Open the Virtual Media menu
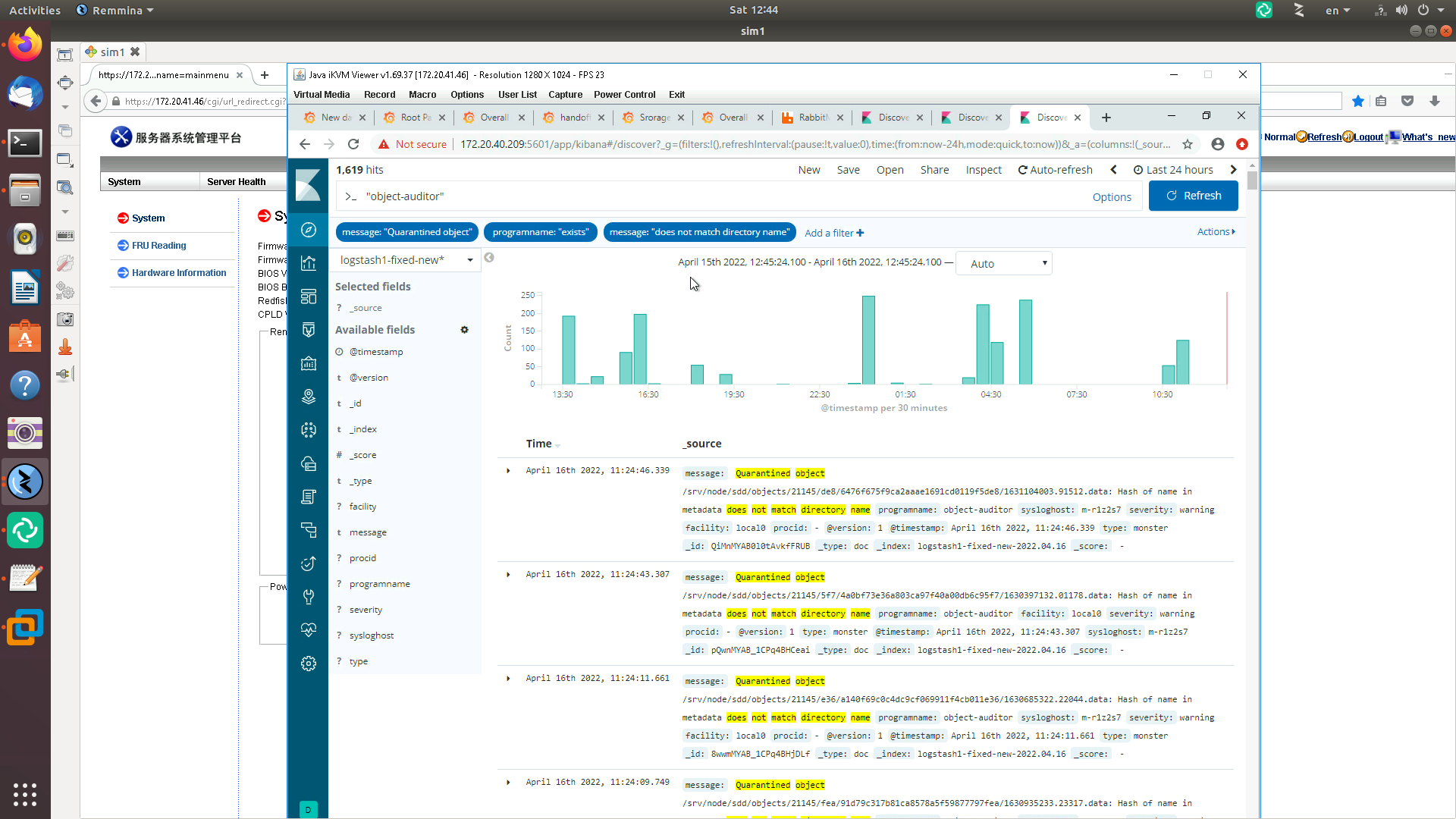The width and height of the screenshot is (1456, 819). point(322,95)
